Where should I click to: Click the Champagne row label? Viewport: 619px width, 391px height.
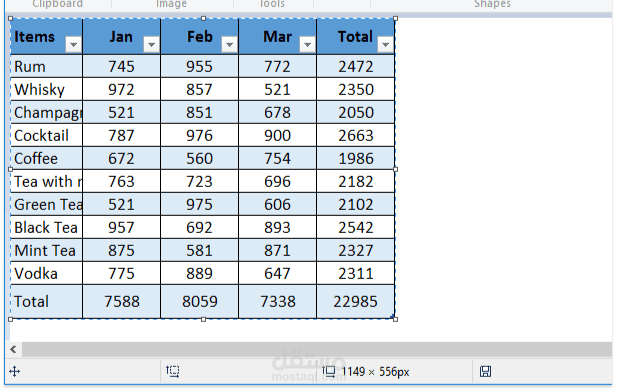(x=47, y=113)
